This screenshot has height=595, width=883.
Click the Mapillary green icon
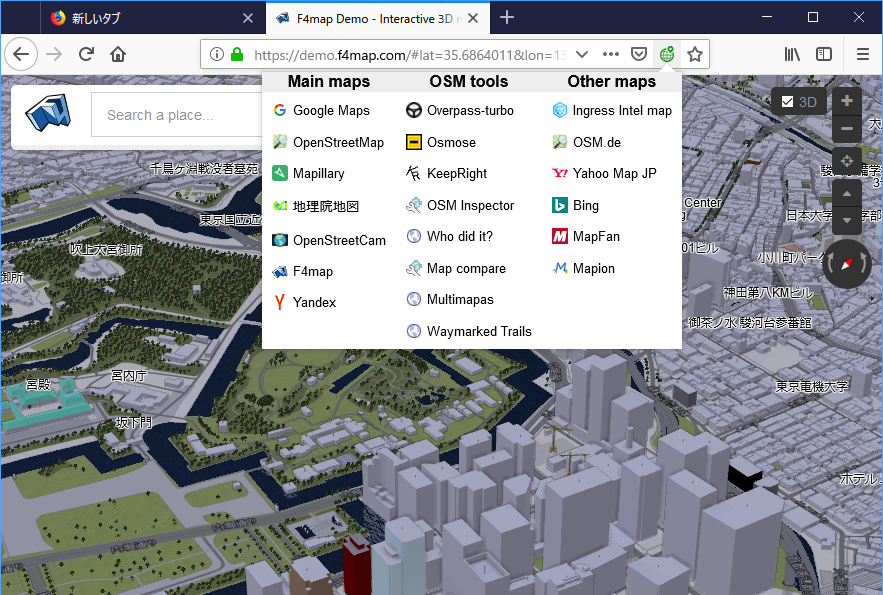coord(280,173)
